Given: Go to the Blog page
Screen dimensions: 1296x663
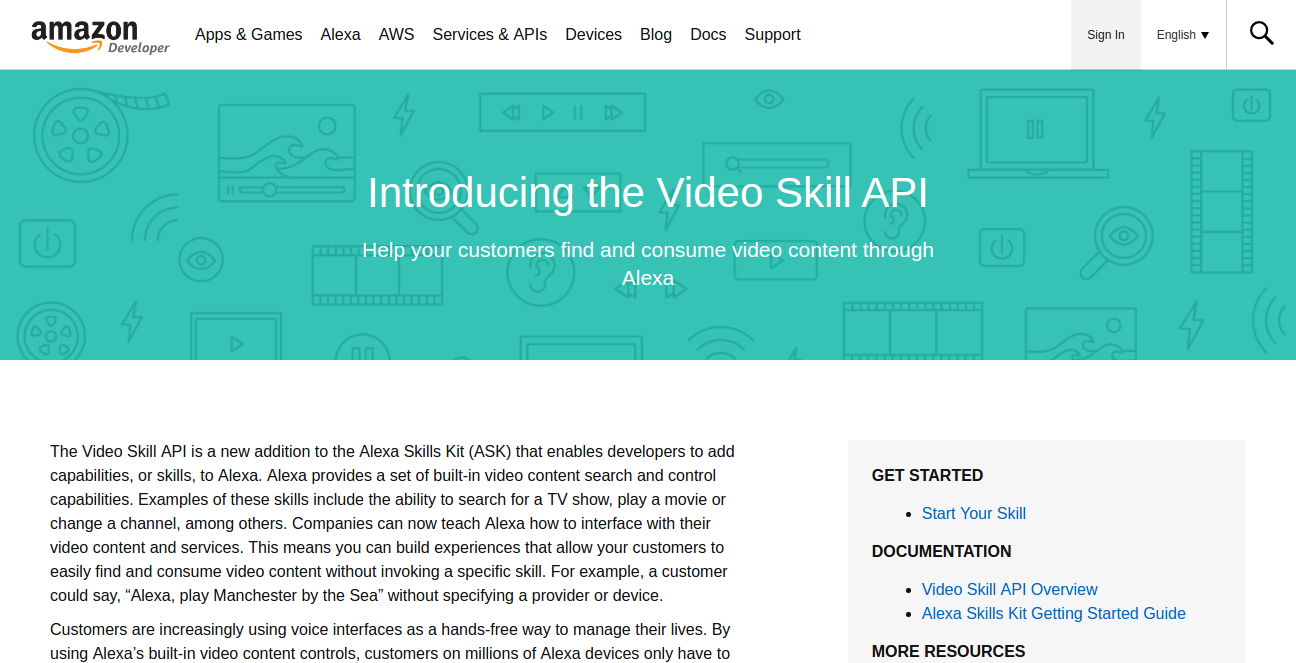Looking at the screenshot, I should (x=656, y=34).
